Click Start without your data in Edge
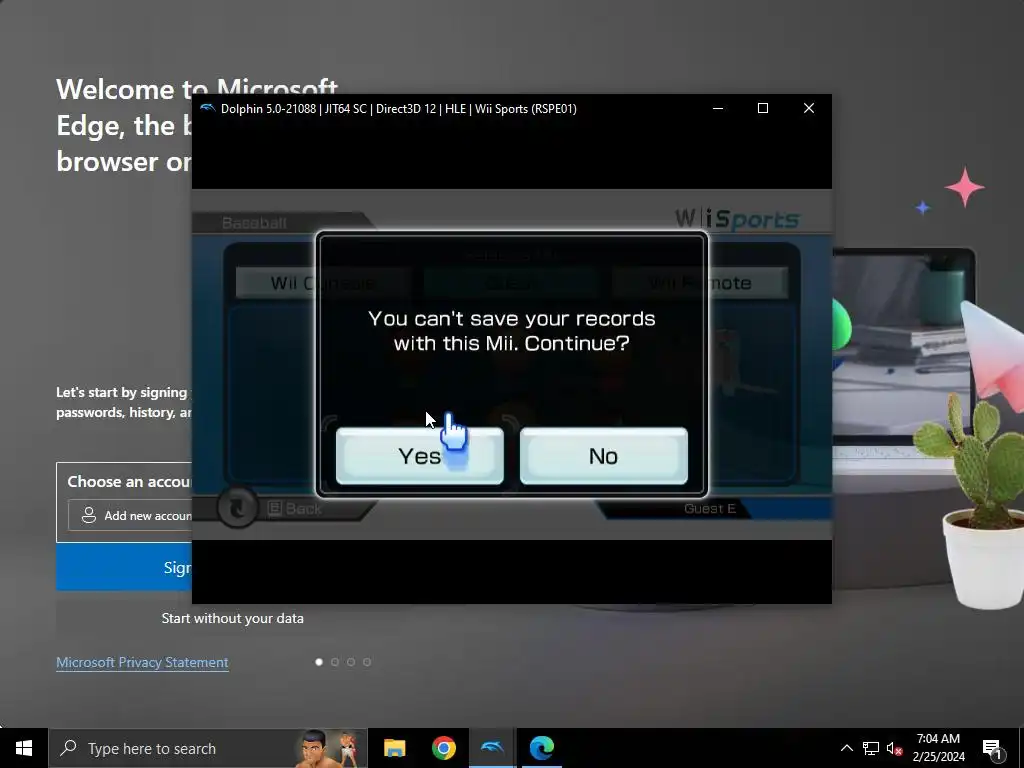 [x=232, y=618]
